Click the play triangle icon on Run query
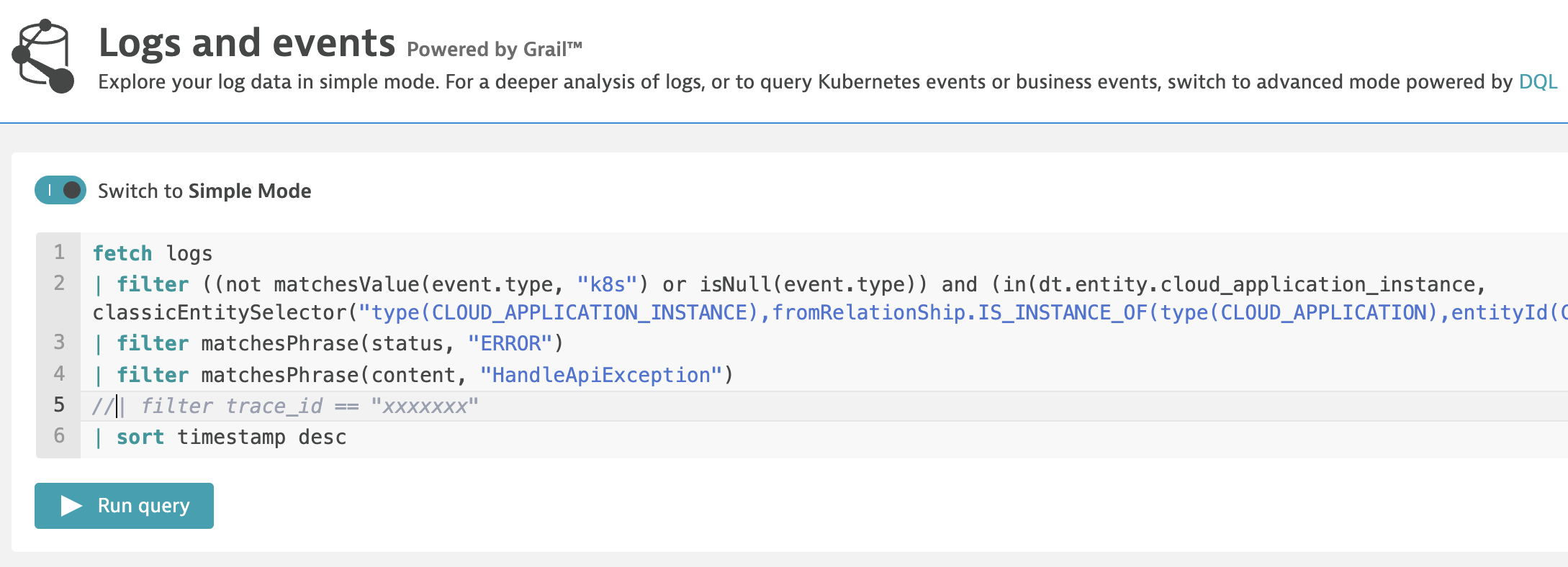The height and width of the screenshot is (567, 1568). 71,506
